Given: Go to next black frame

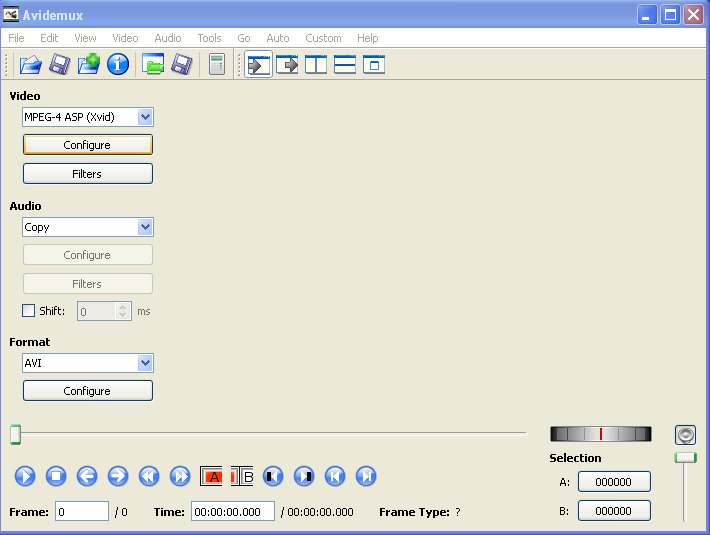Looking at the screenshot, I should pos(304,476).
